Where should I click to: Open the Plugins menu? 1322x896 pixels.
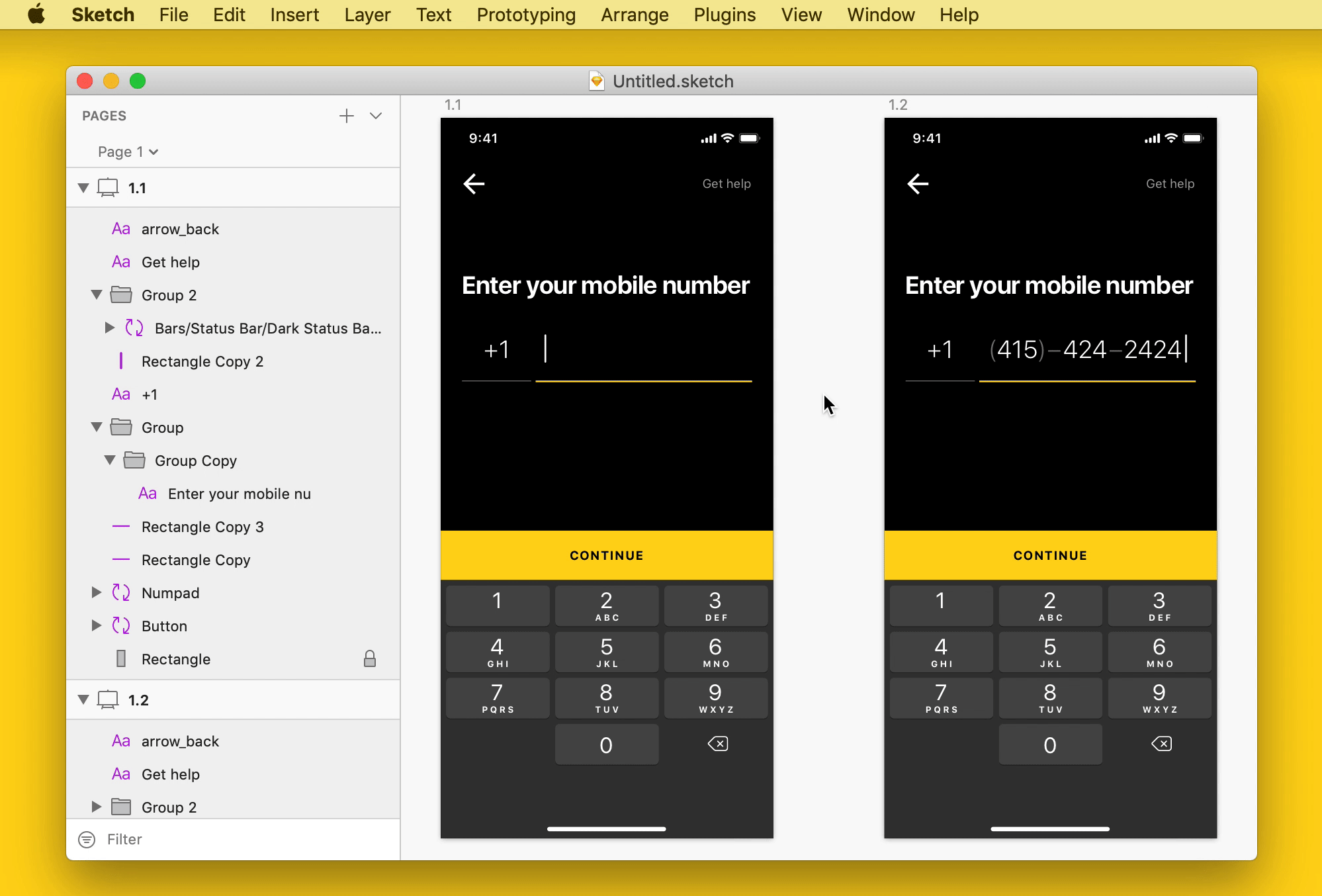[724, 14]
